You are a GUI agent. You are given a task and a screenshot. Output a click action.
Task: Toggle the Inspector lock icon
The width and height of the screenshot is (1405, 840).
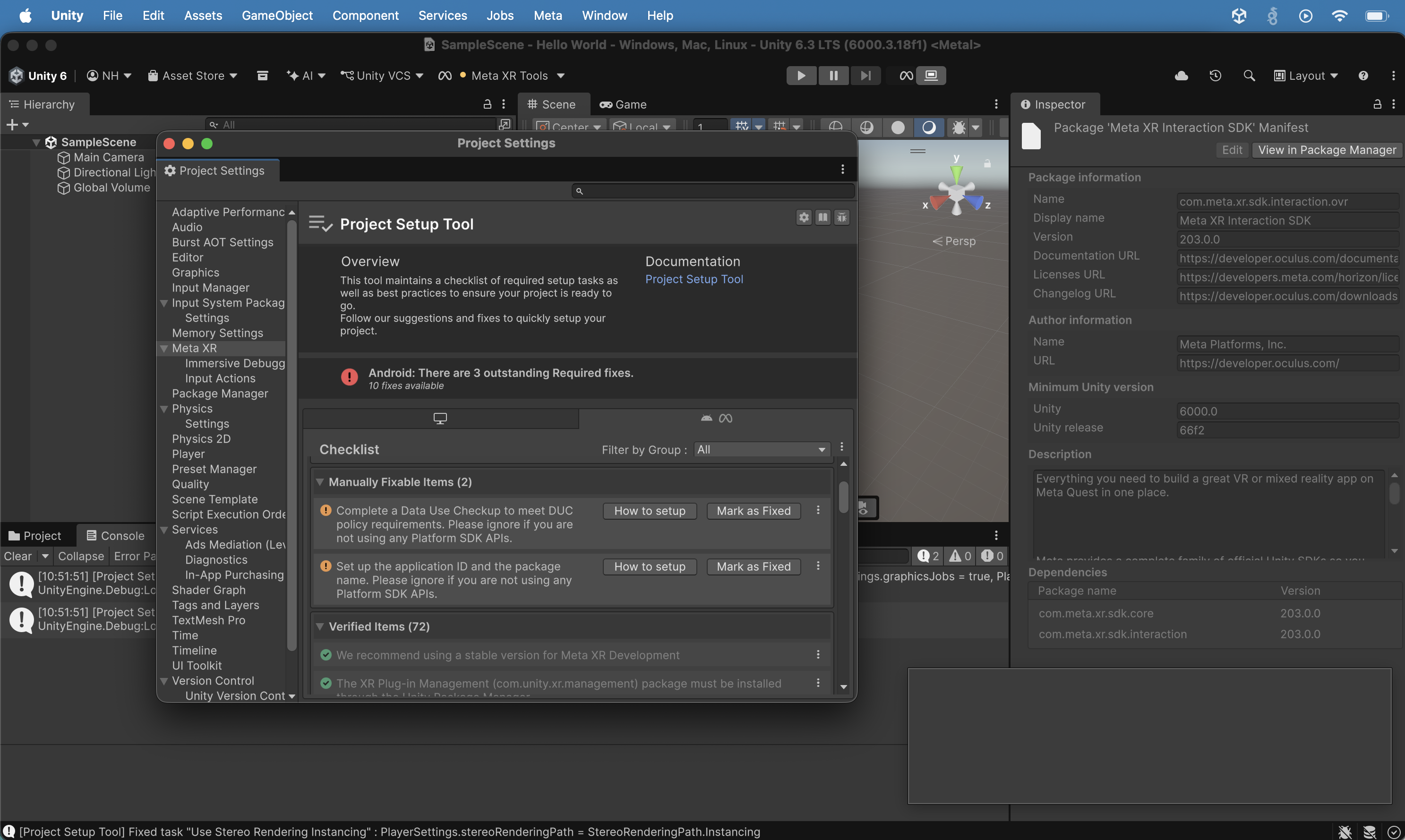(x=1377, y=104)
